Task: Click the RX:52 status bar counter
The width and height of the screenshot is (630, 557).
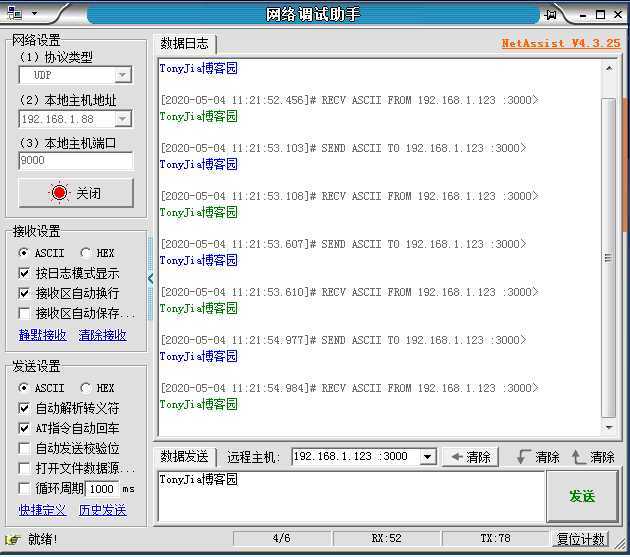Action: coord(387,539)
